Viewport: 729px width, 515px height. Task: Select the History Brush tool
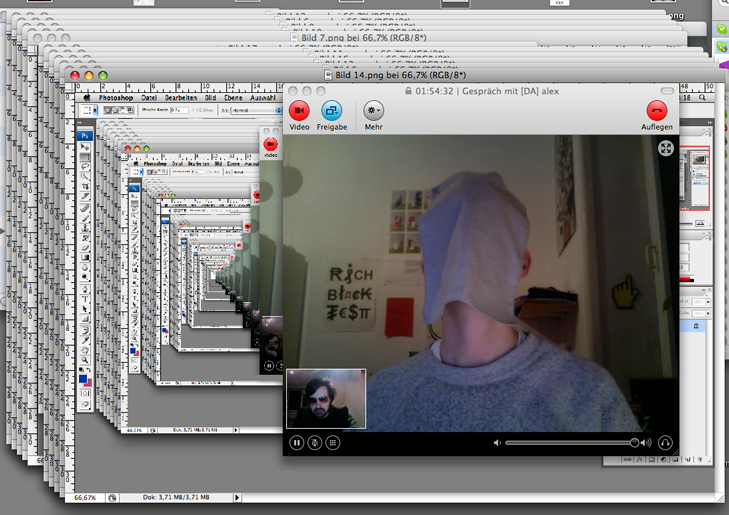tap(85, 238)
